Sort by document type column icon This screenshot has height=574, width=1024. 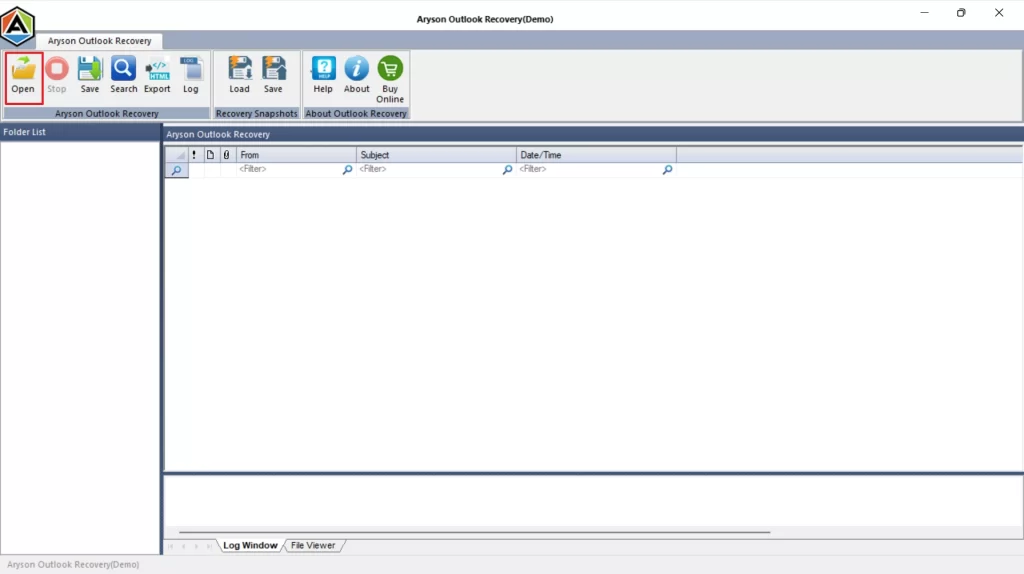210,155
